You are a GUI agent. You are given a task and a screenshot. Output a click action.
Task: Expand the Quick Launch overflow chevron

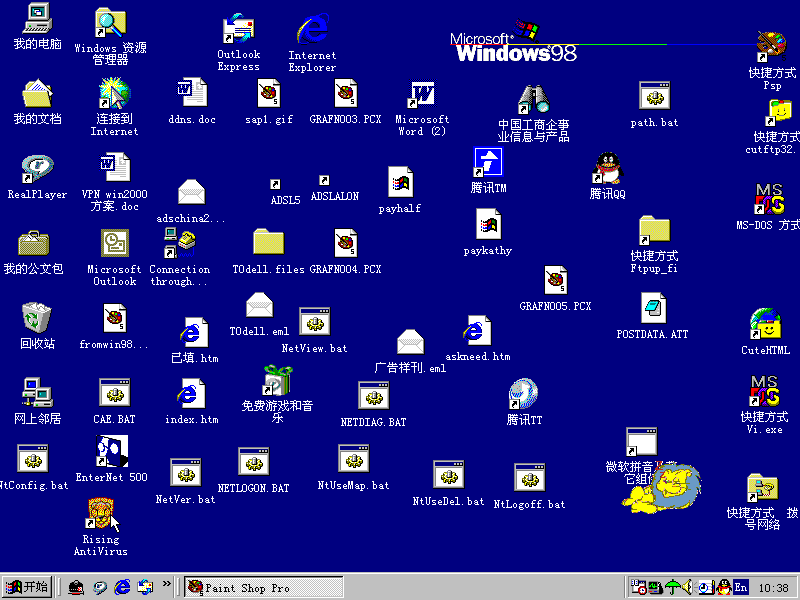pyautogui.click(x=166, y=584)
